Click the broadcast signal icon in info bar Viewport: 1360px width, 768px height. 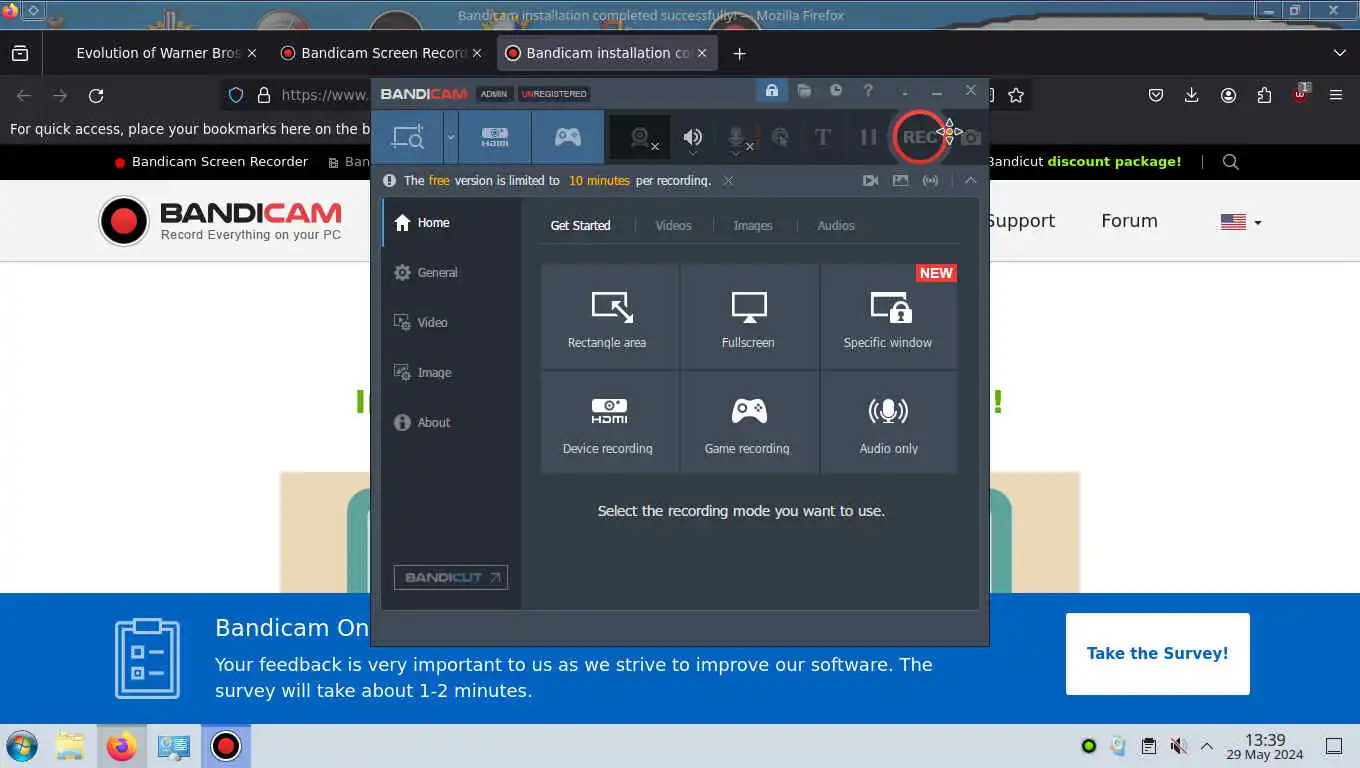(931, 181)
